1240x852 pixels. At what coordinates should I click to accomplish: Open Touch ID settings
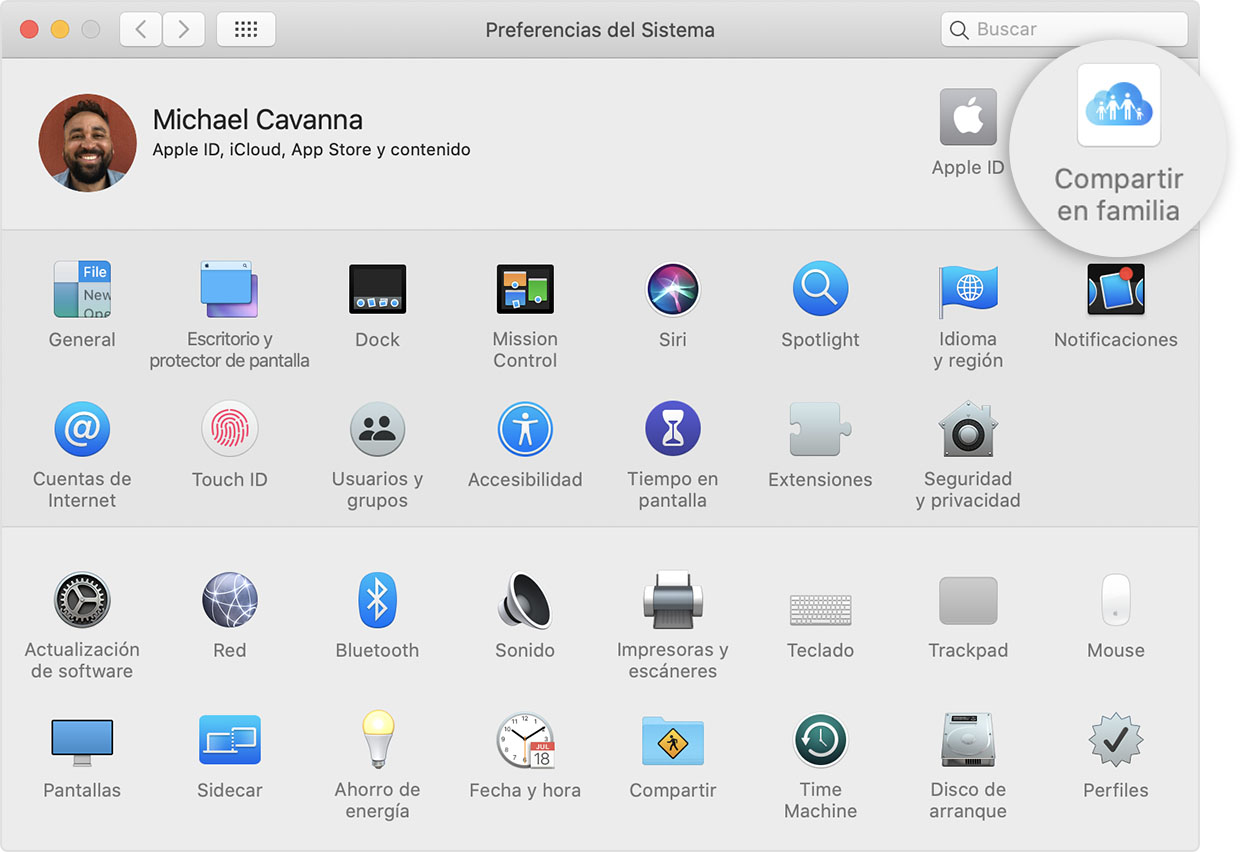tap(229, 428)
